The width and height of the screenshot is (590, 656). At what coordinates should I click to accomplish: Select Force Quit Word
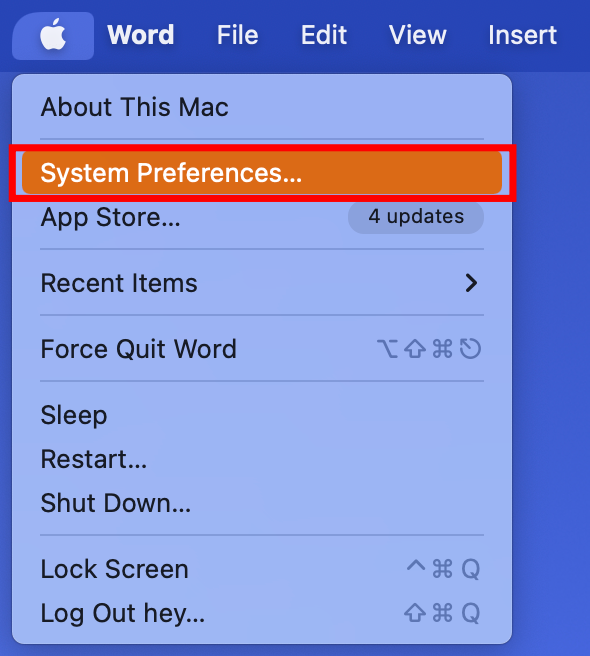click(262, 349)
